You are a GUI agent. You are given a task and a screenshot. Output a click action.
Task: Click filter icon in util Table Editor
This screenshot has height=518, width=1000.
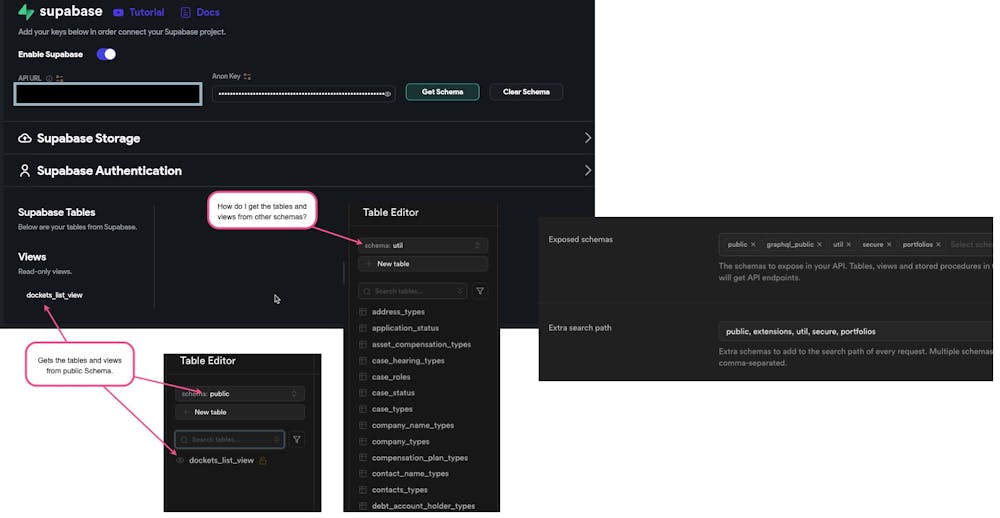tap(480, 291)
